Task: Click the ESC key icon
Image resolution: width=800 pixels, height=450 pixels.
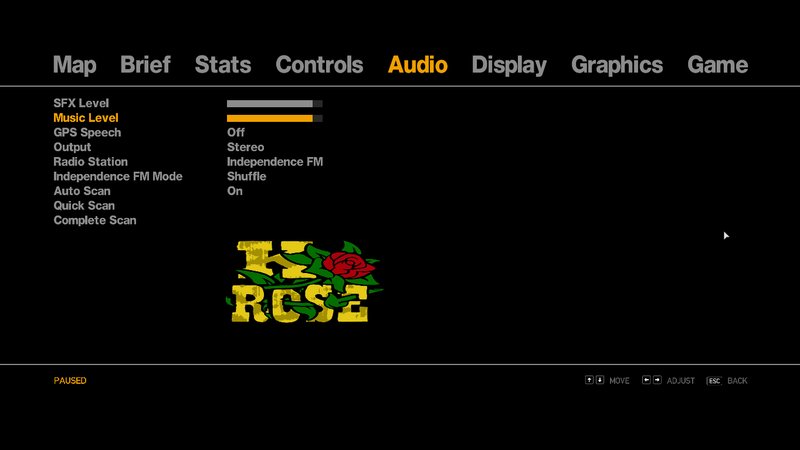Action: tap(714, 381)
